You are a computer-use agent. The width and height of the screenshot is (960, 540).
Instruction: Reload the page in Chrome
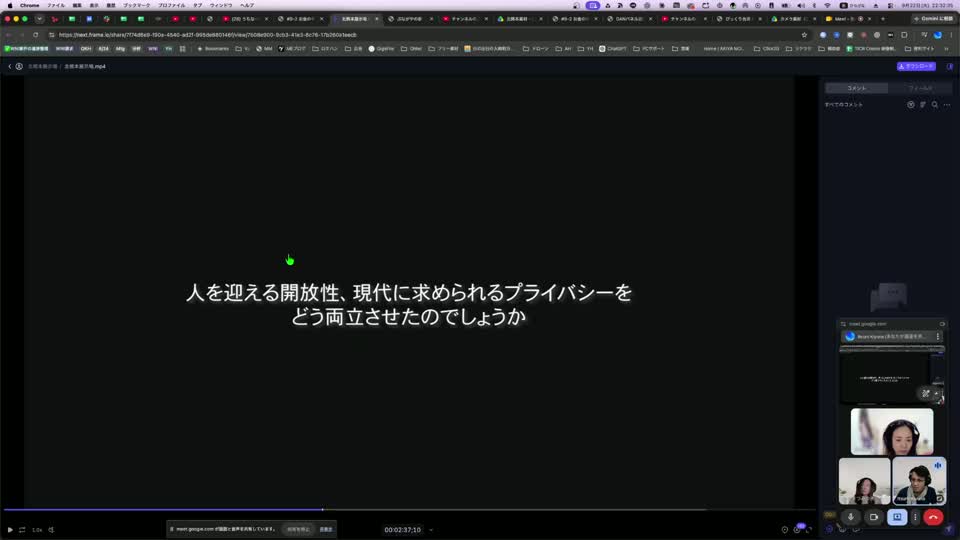click(36, 35)
